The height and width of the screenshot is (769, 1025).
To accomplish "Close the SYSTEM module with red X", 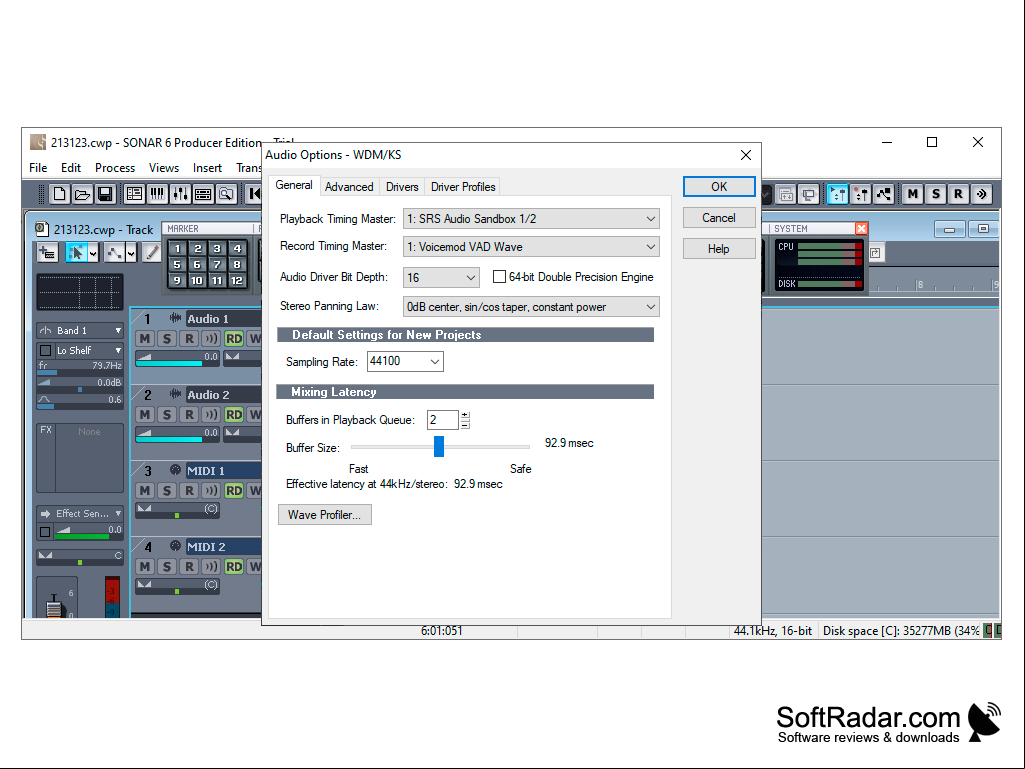I will 862,228.
